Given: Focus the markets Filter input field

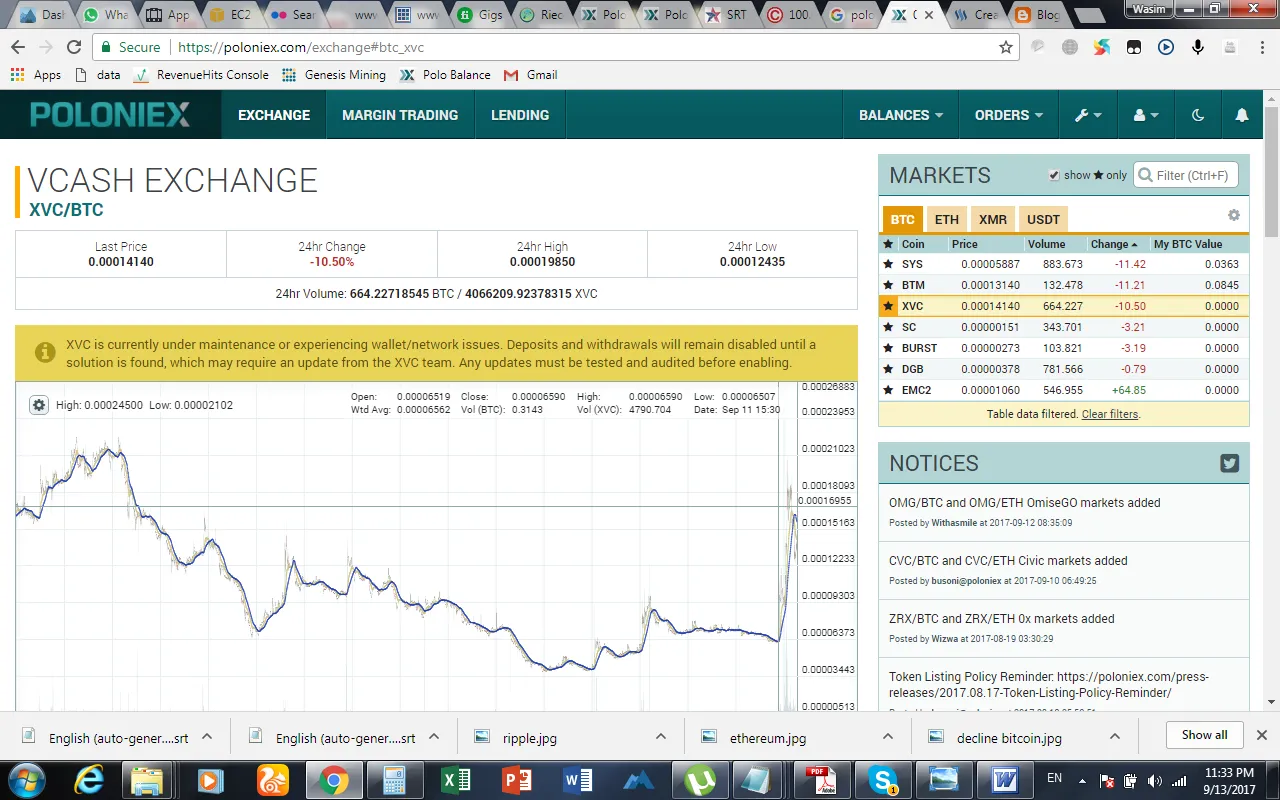Looking at the screenshot, I should [x=1186, y=175].
